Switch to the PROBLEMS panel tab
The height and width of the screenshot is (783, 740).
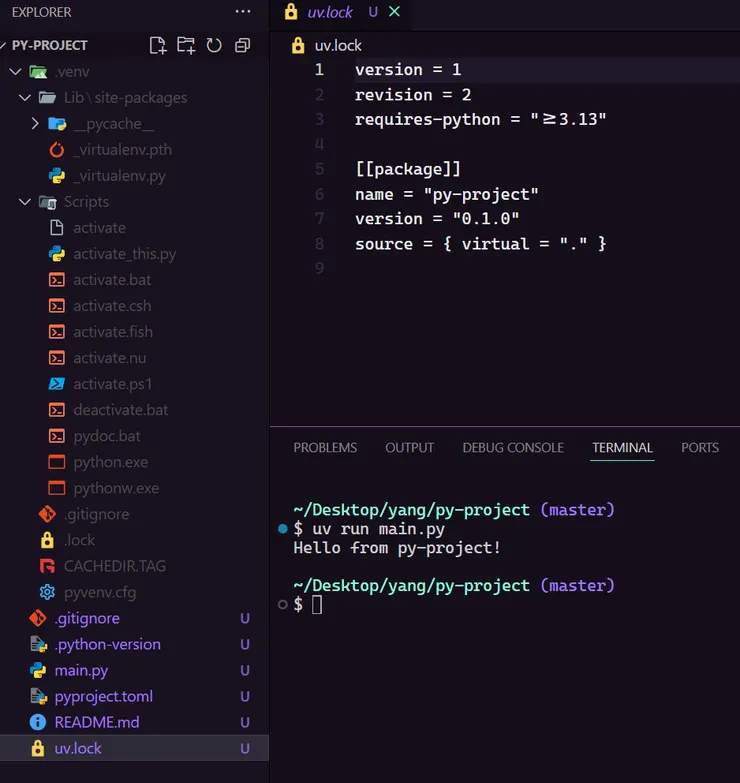325,447
